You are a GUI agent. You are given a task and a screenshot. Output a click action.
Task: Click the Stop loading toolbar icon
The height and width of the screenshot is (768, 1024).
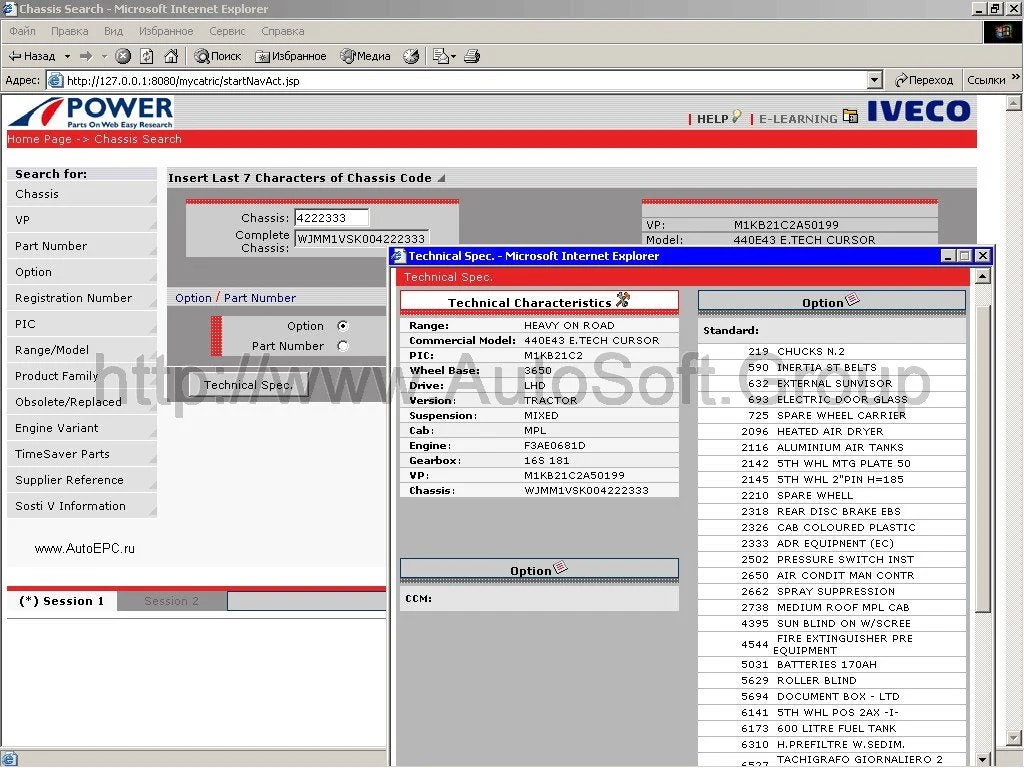tap(123, 56)
